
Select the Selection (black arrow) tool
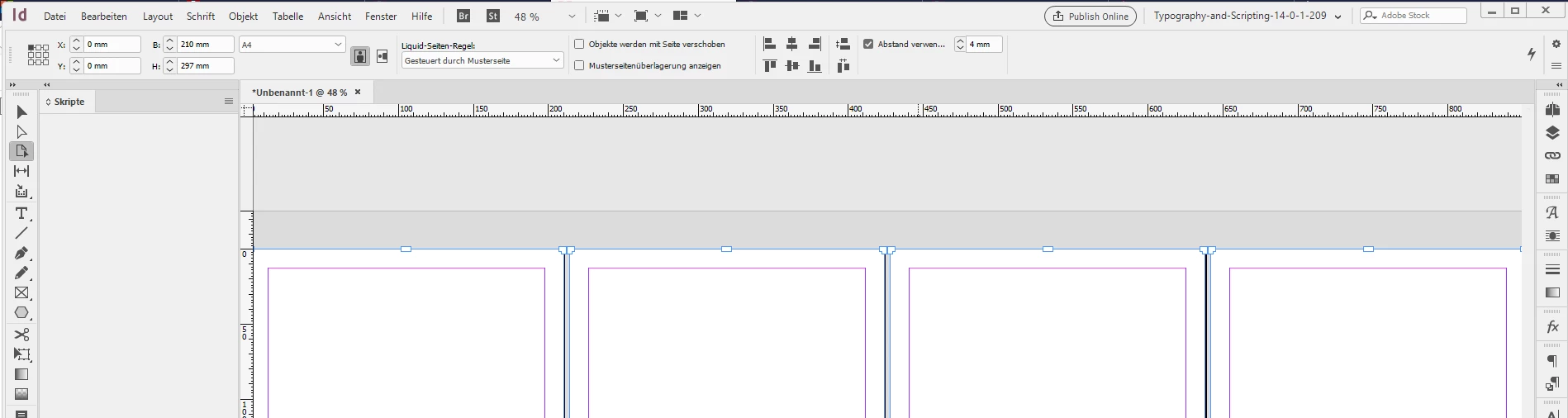point(22,112)
